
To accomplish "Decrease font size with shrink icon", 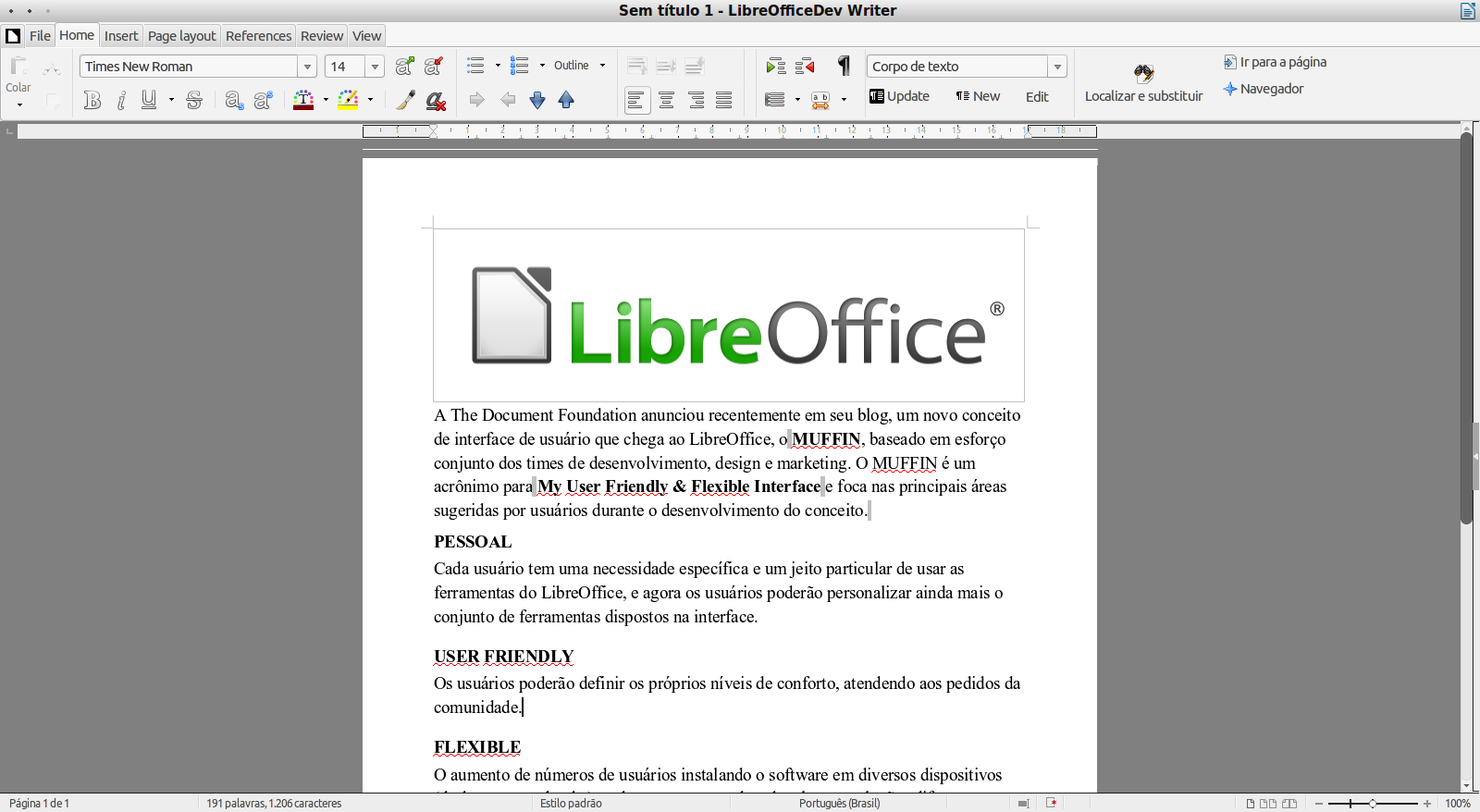I will point(433,66).
